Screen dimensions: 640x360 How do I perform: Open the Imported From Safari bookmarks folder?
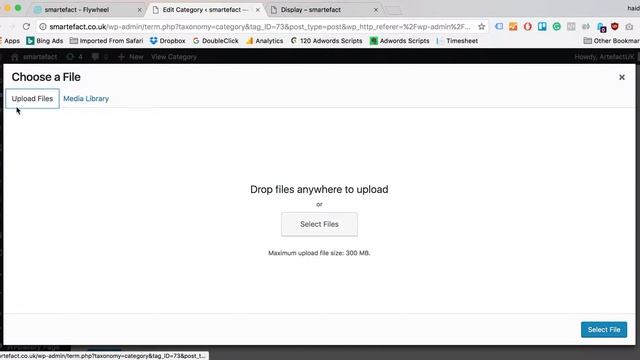[107, 41]
